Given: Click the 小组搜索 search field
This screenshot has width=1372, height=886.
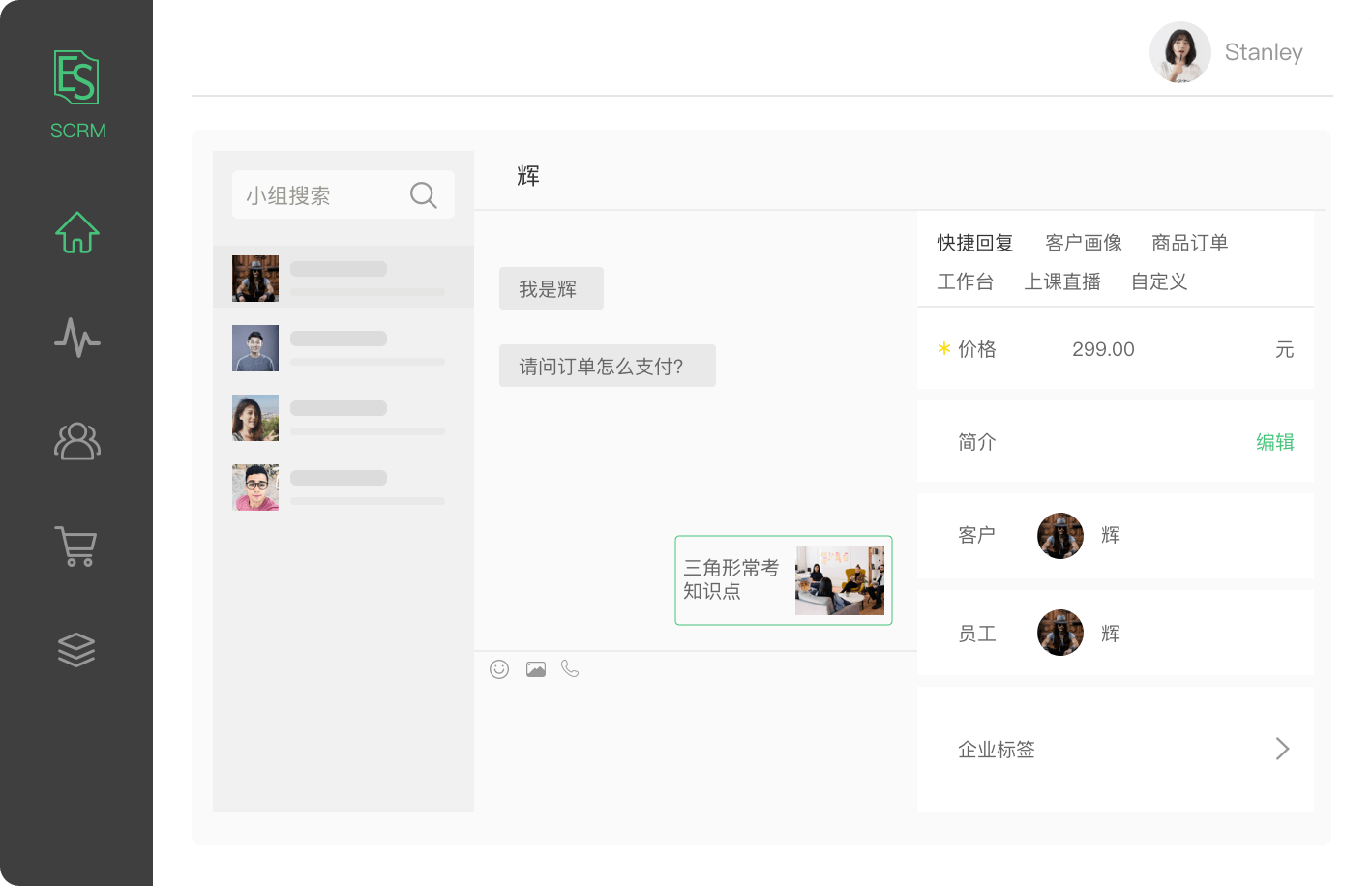Looking at the screenshot, I should click(319, 195).
